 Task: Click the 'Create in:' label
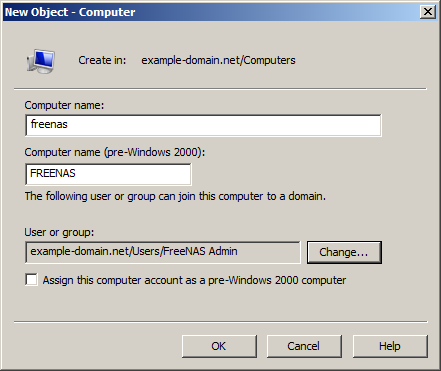(x=102, y=60)
